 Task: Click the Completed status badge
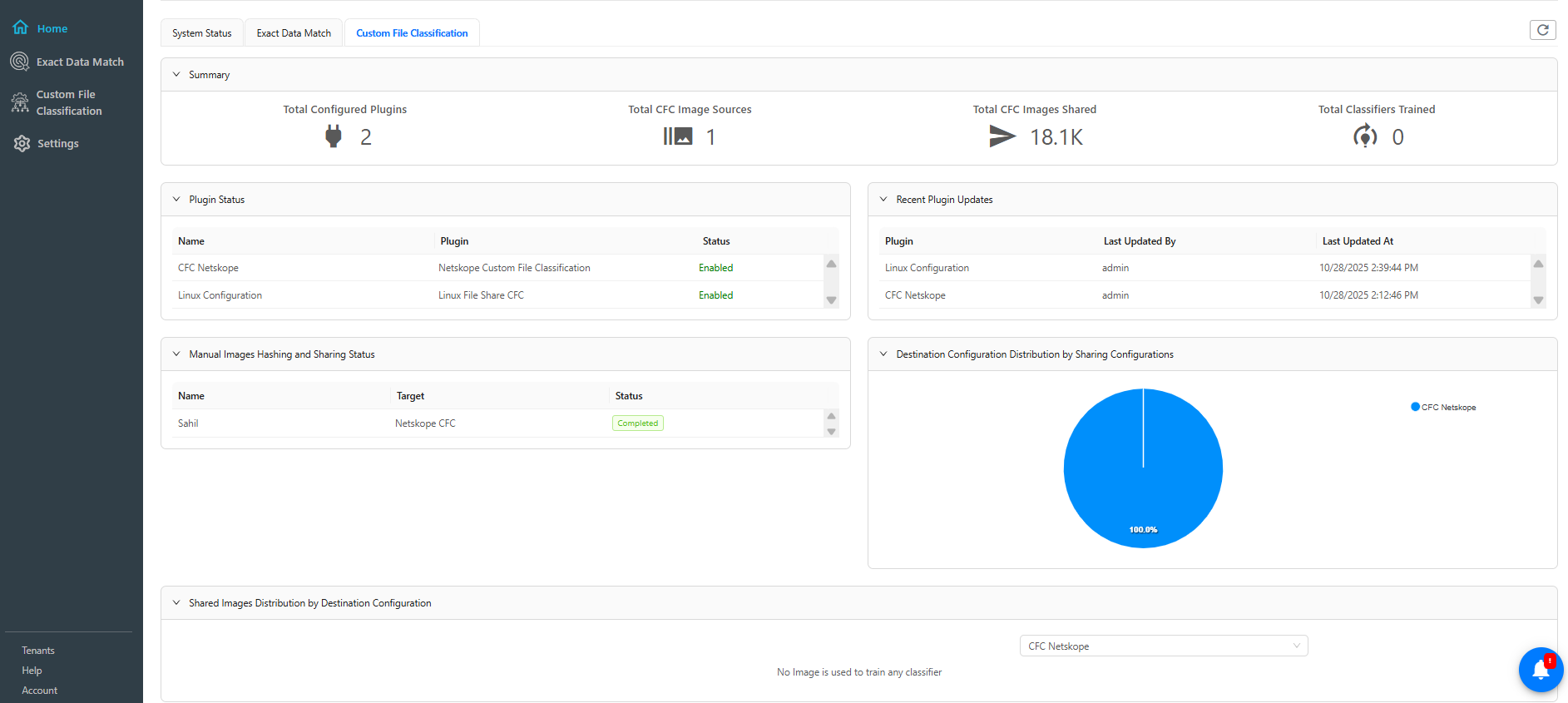coord(638,423)
